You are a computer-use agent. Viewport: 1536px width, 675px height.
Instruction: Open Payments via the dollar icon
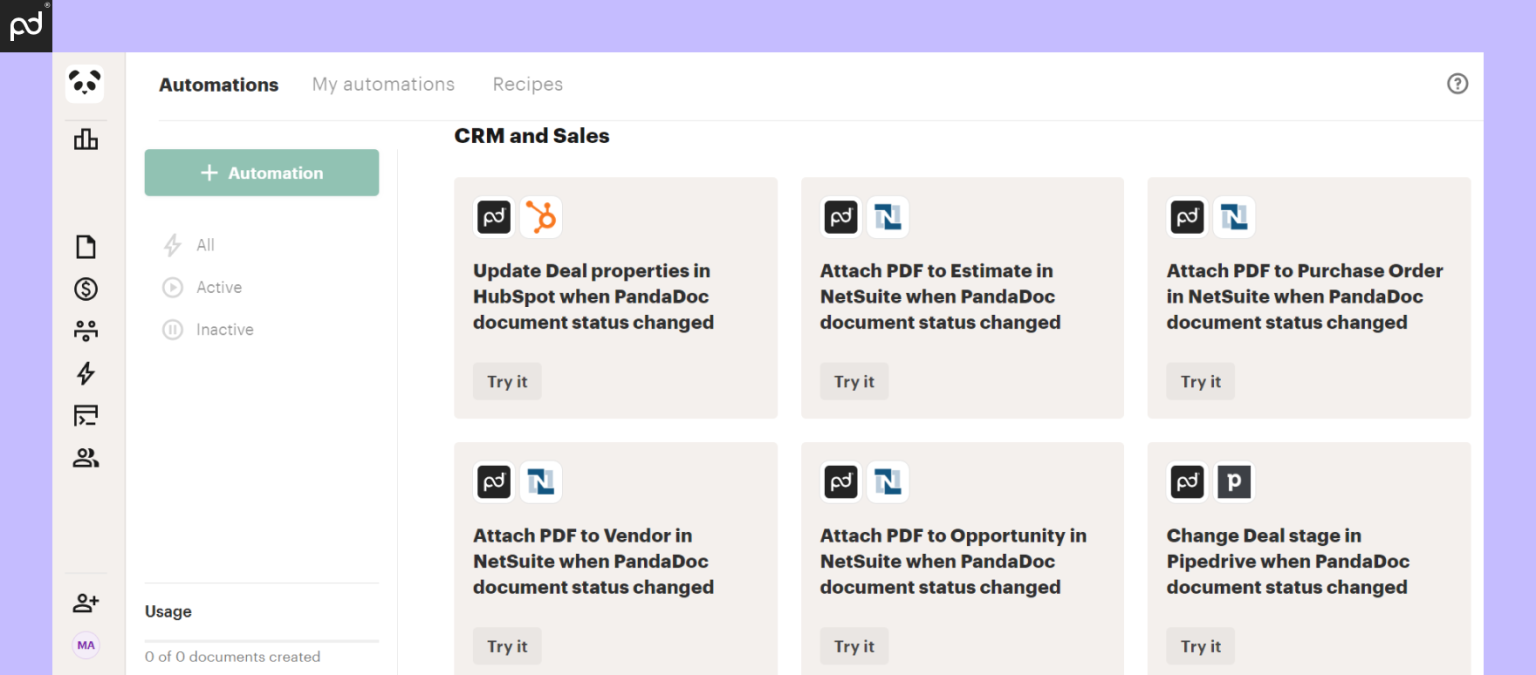[x=85, y=288]
